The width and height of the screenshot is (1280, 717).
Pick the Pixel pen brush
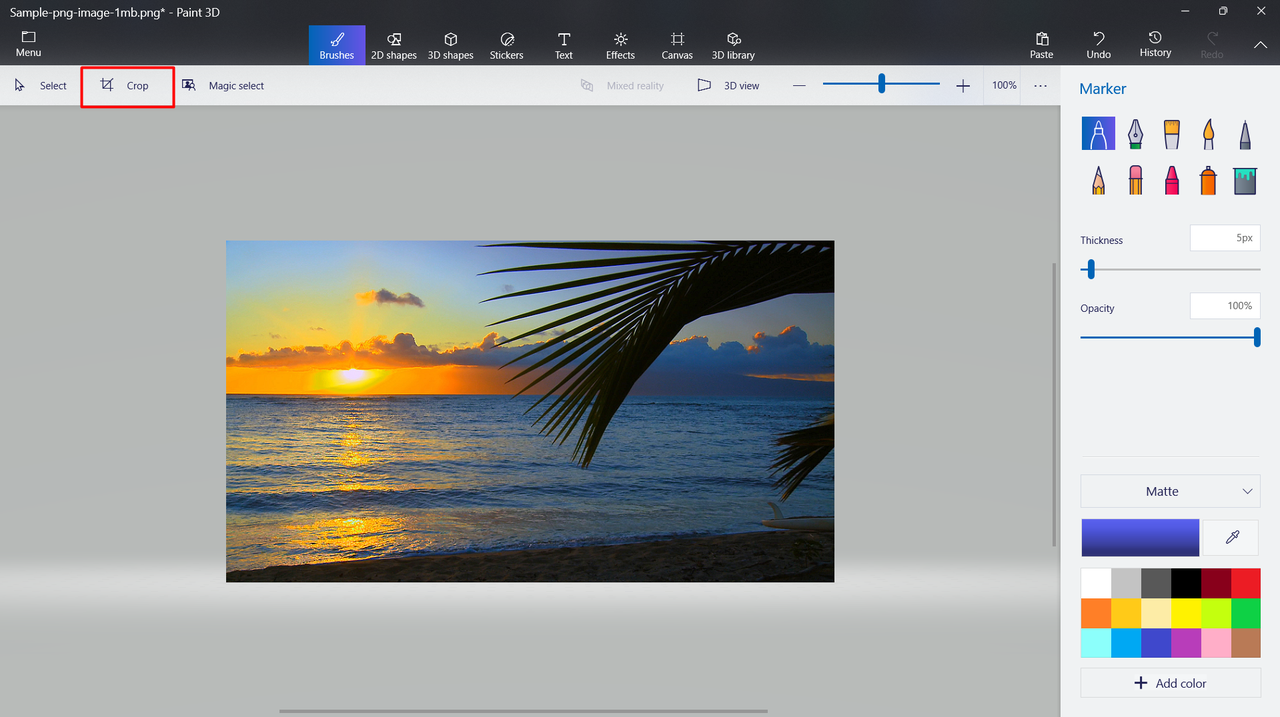[x=1244, y=134]
